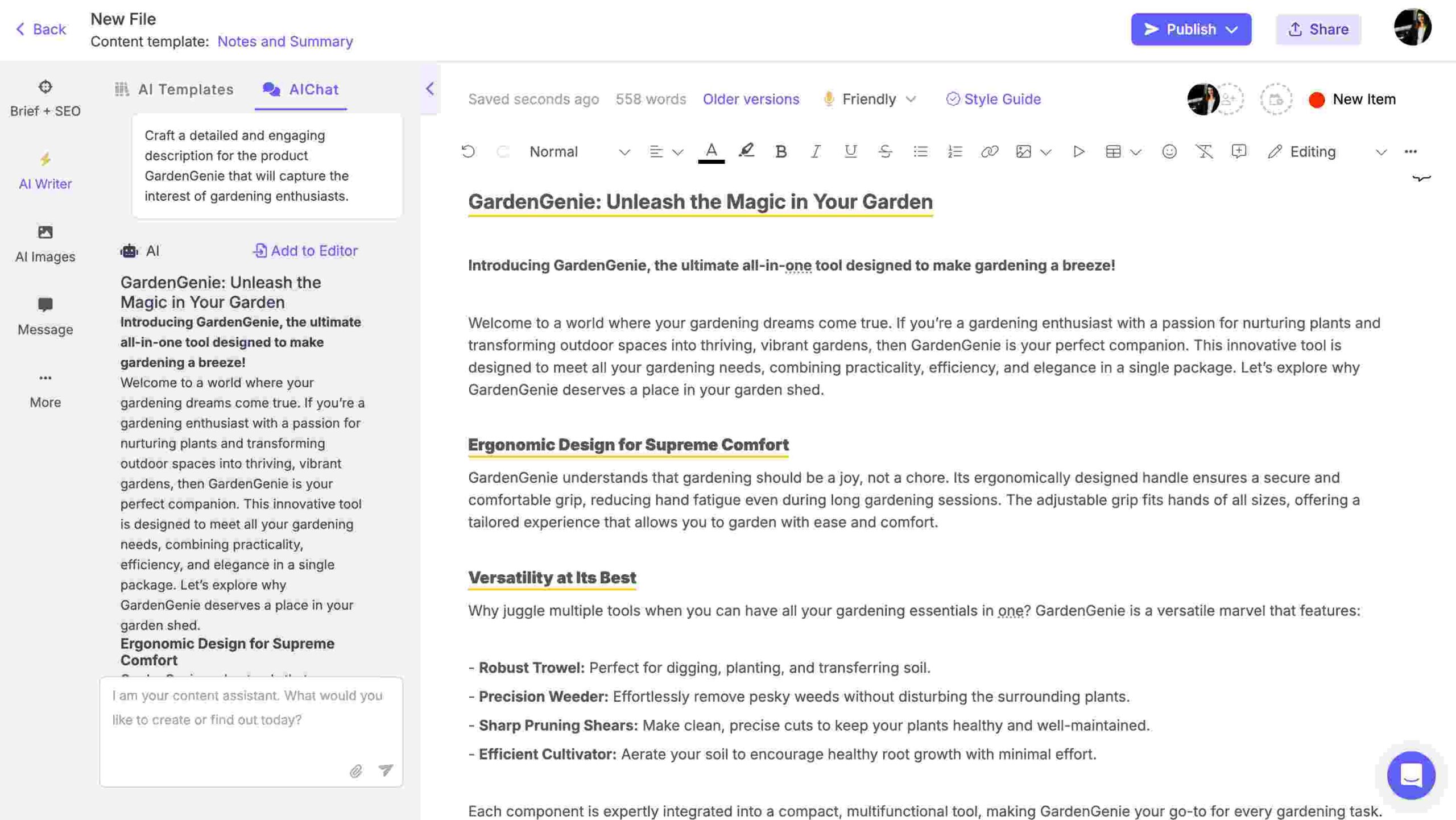Click the send message arrow icon
This screenshot has height=820, width=1456.
(x=386, y=770)
